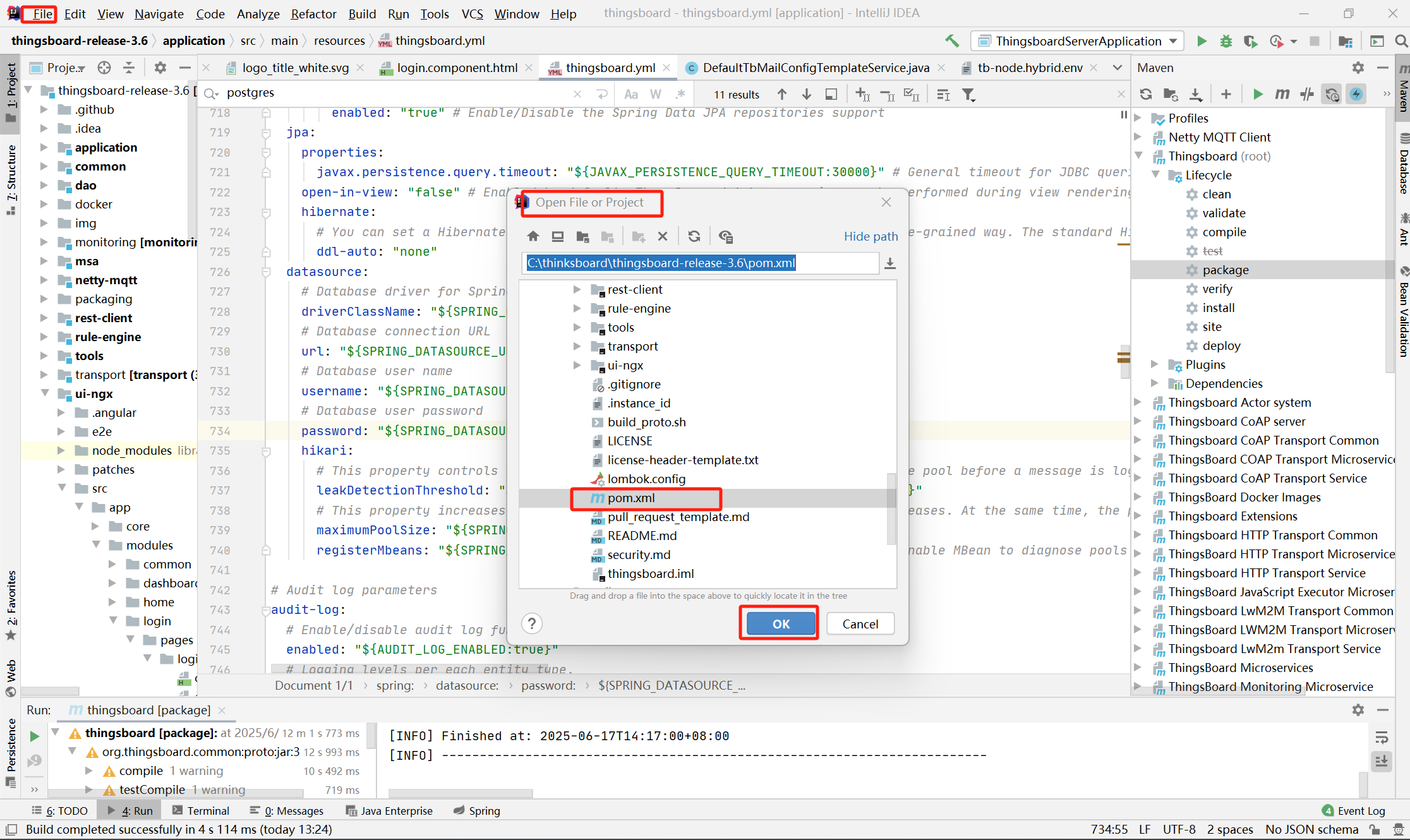Image resolution: width=1410 pixels, height=840 pixels.
Task: Open the File menu
Action: click(x=42, y=14)
